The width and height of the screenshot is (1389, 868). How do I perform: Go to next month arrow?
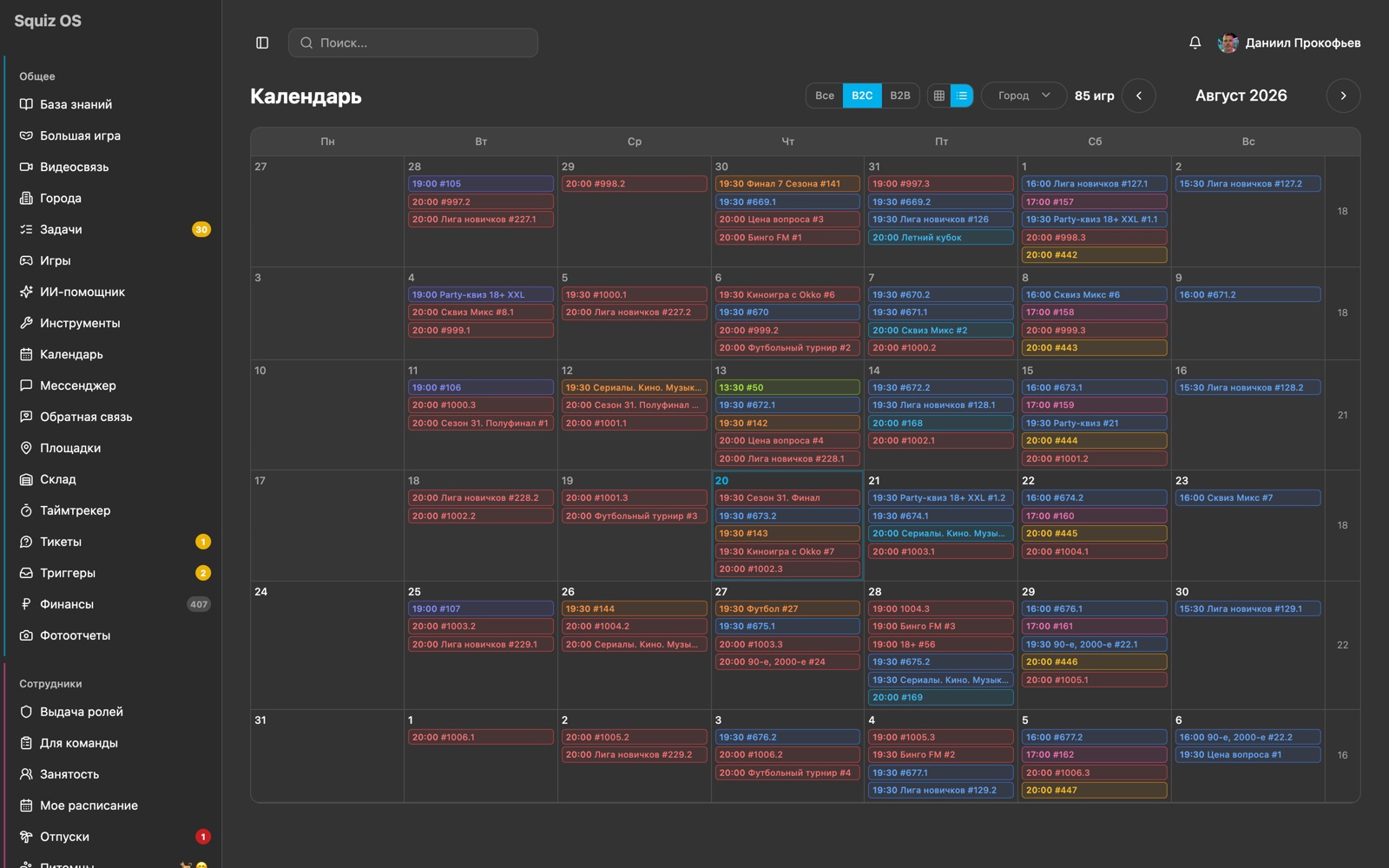click(1343, 95)
